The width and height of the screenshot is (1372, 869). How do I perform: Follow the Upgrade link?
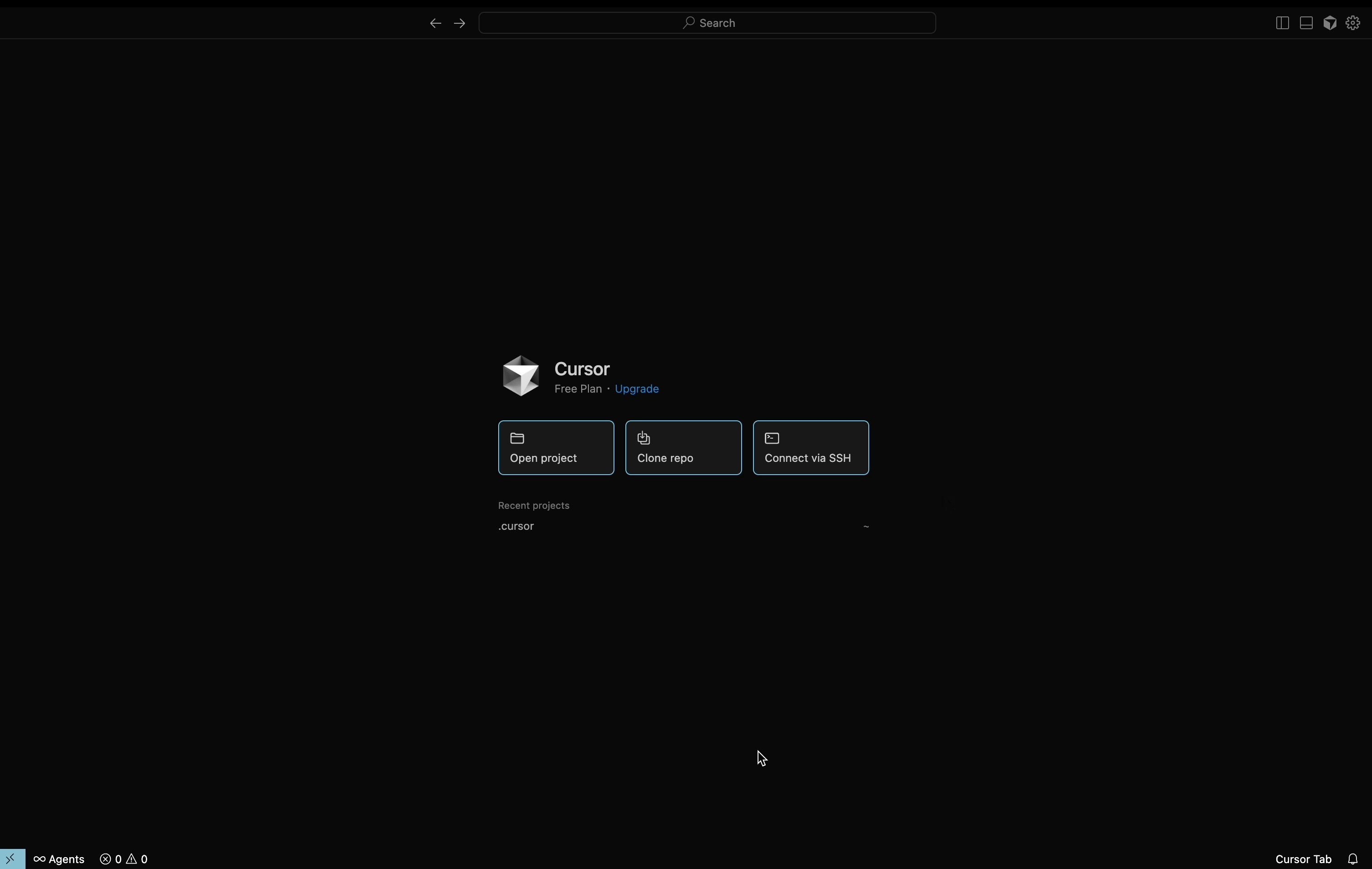[x=636, y=388]
